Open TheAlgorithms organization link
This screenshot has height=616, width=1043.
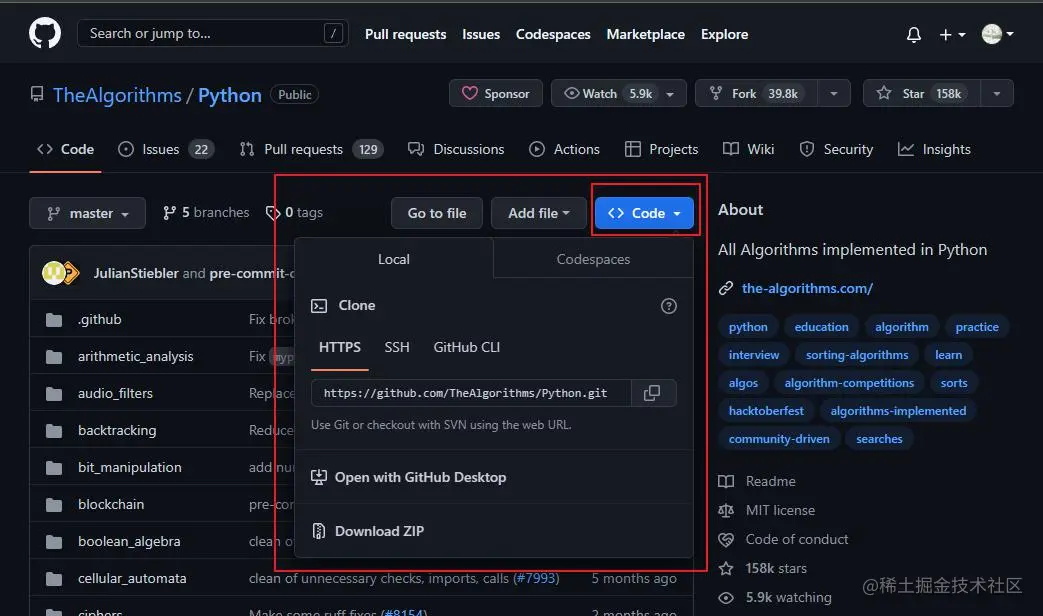pyautogui.click(x=117, y=95)
